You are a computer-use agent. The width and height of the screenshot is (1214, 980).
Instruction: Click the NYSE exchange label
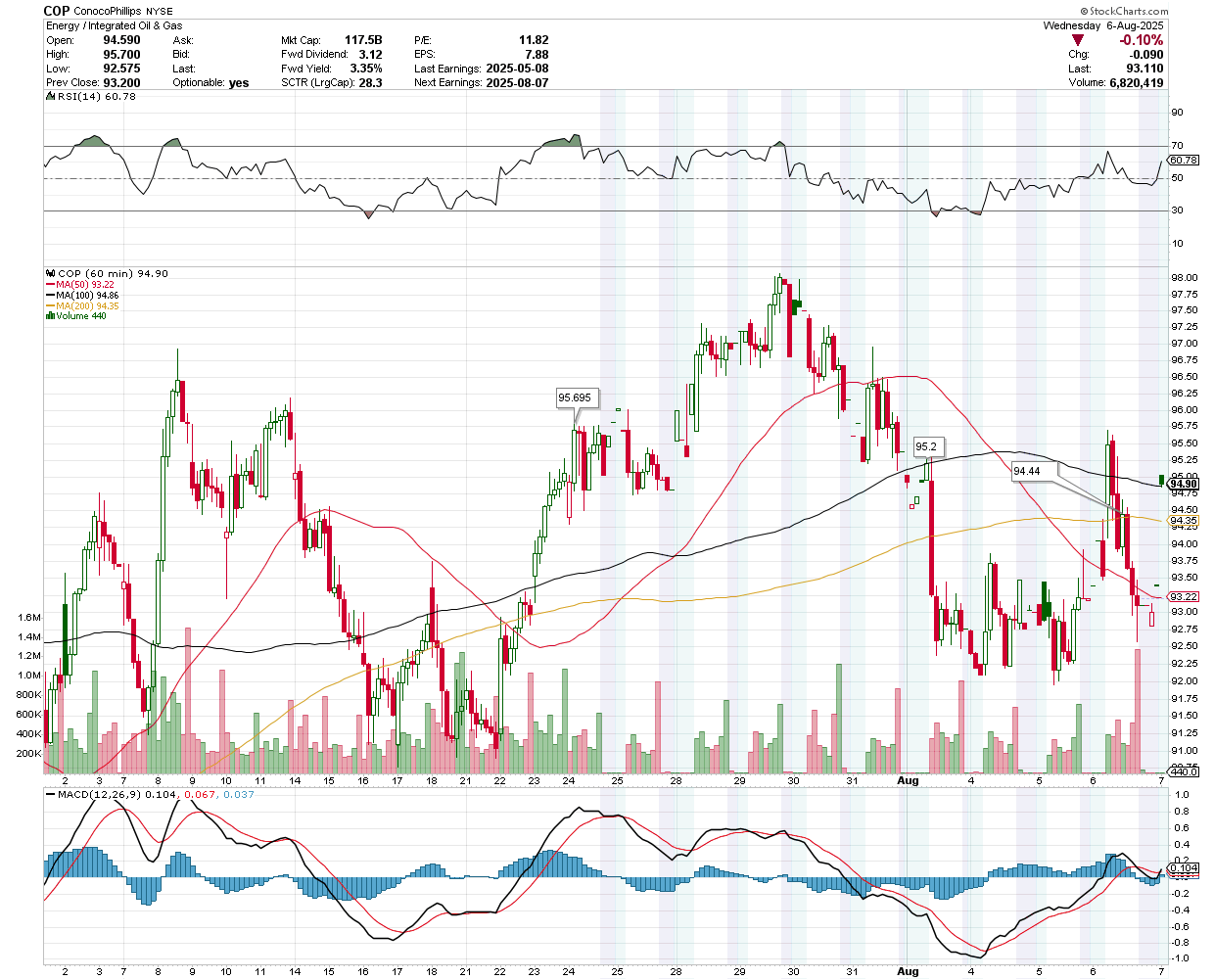tap(160, 12)
